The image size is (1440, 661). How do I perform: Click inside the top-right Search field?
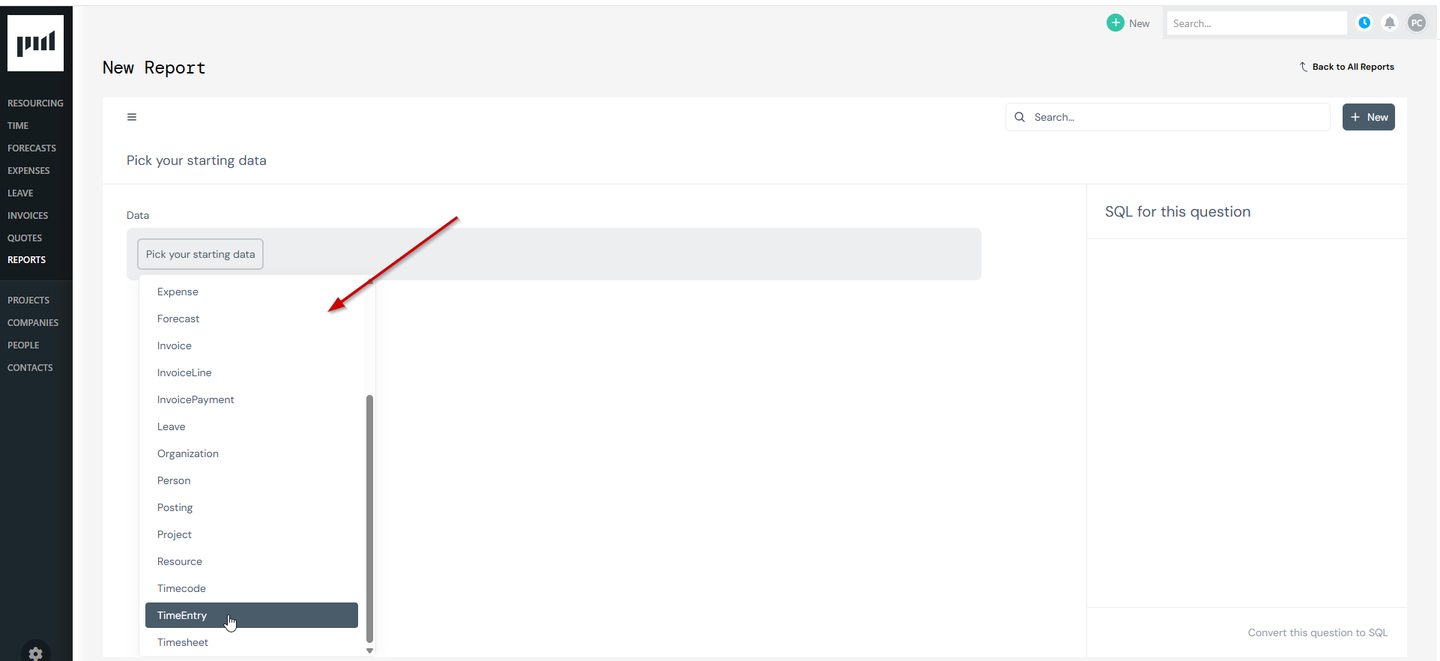pos(1256,22)
